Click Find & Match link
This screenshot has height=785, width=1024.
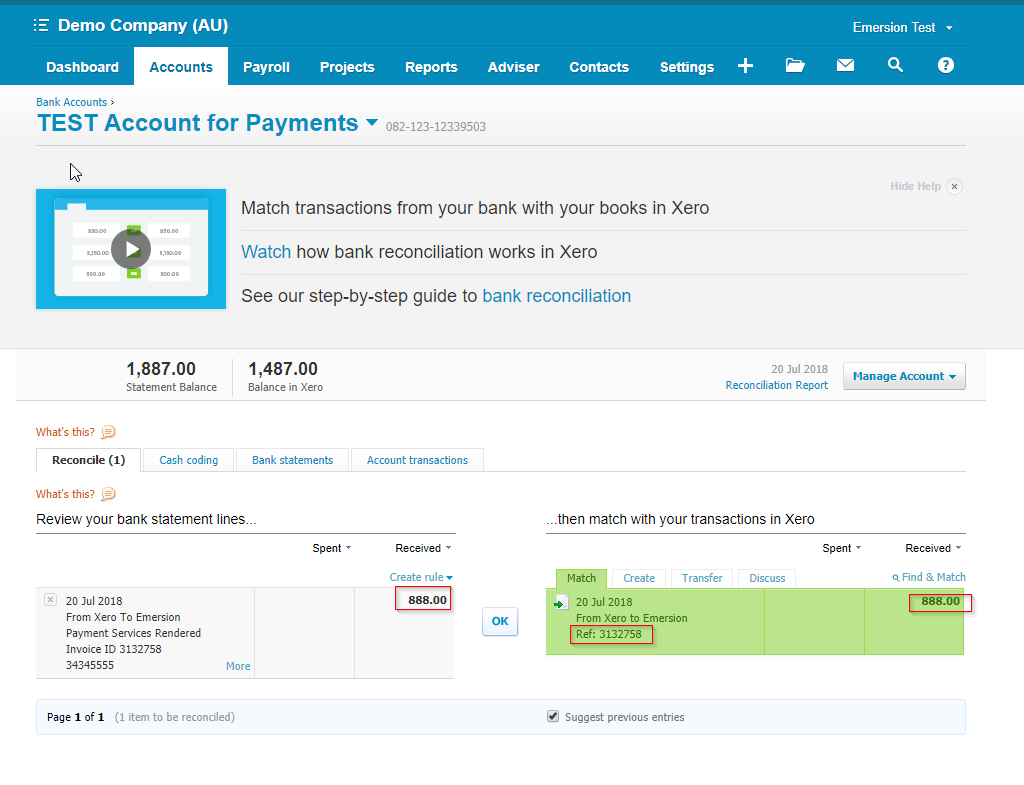click(x=929, y=577)
